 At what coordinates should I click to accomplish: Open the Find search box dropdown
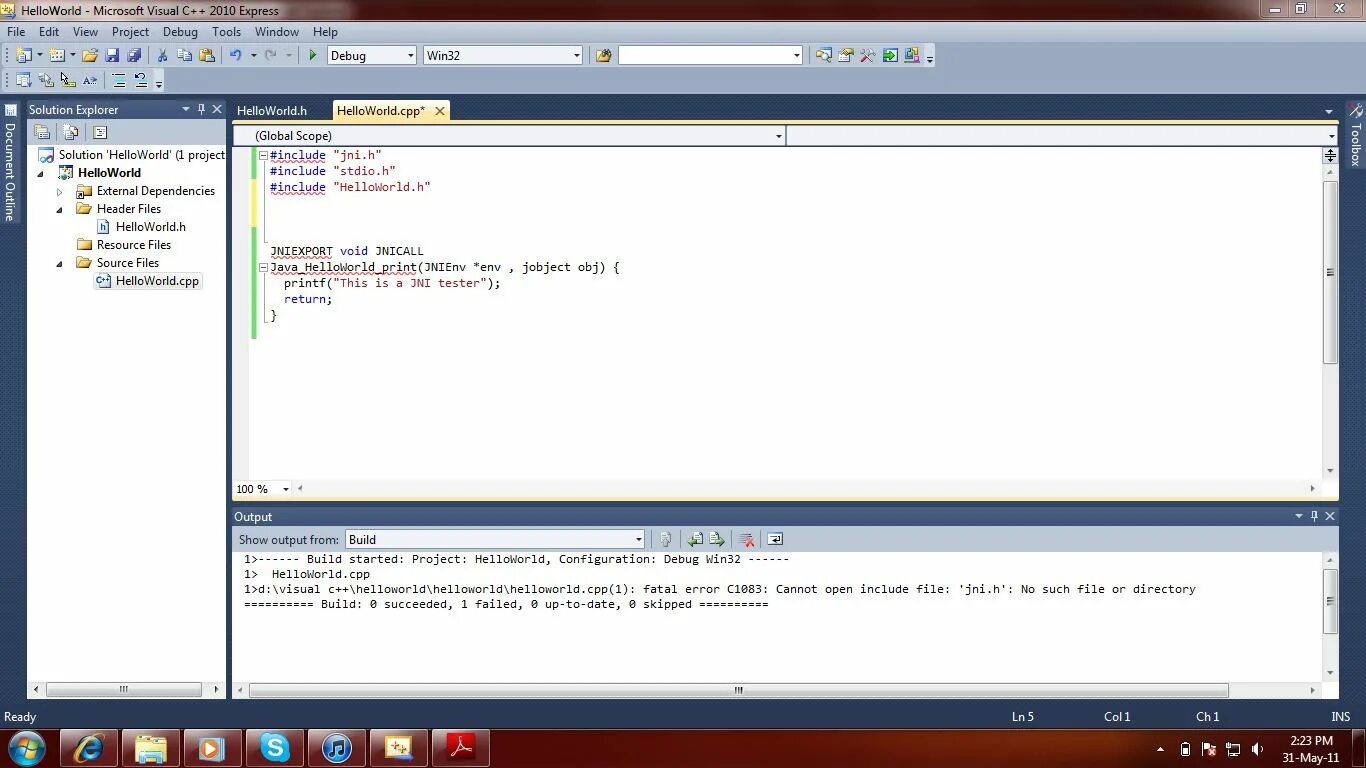pos(796,56)
